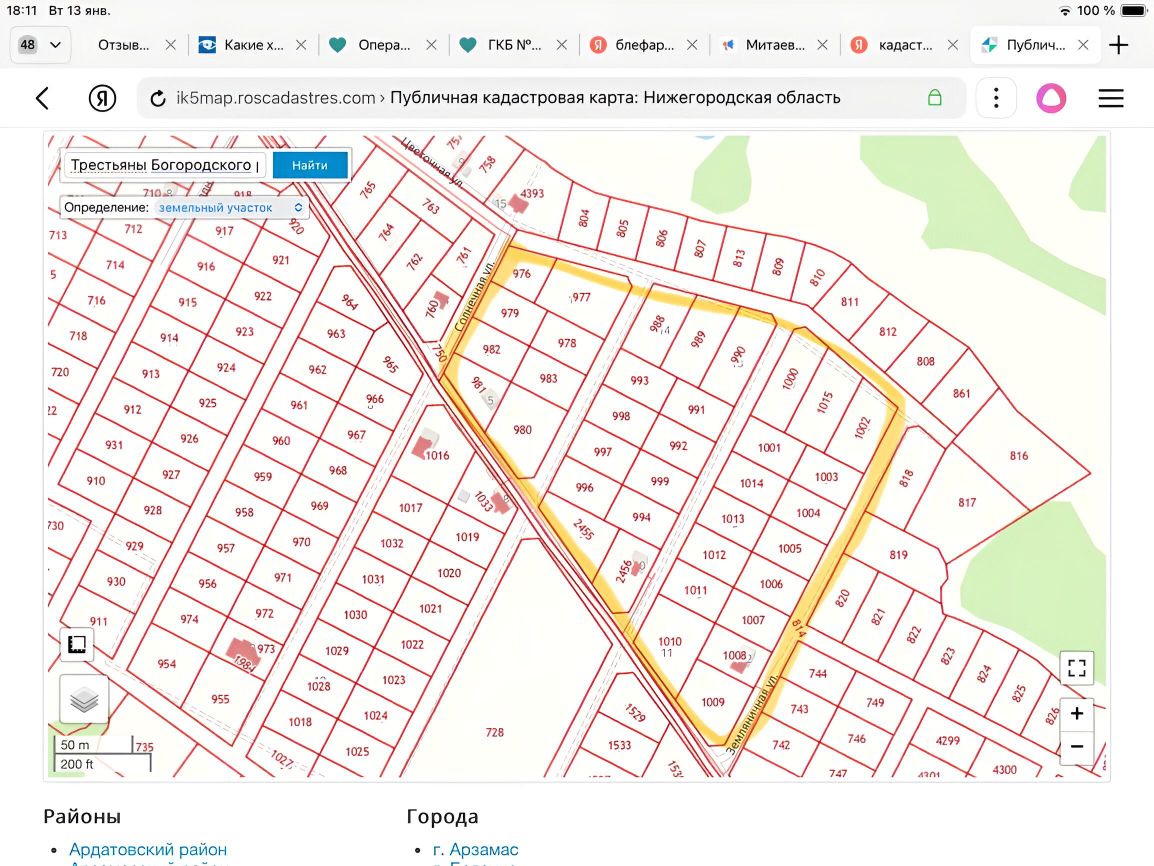Screen dimensions: 1154x866
Task: Select parcel 816 on the map
Action: click(x=1019, y=455)
